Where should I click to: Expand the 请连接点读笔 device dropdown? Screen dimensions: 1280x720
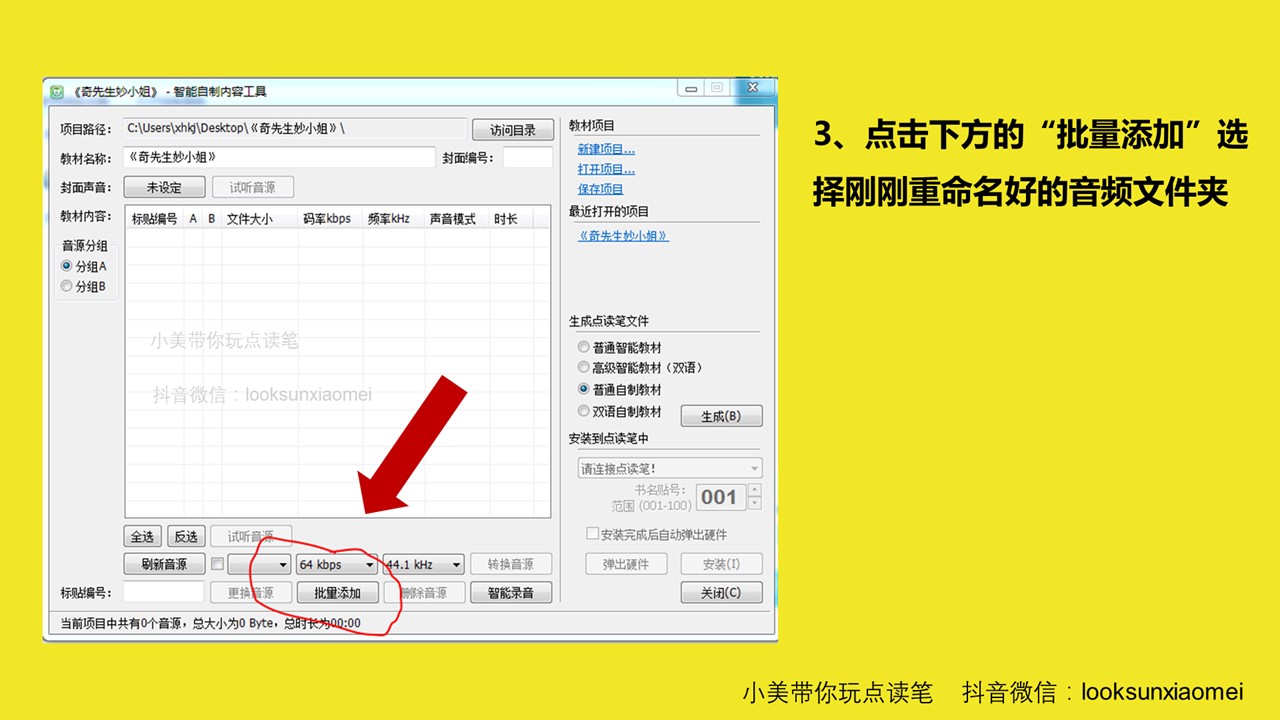point(670,468)
